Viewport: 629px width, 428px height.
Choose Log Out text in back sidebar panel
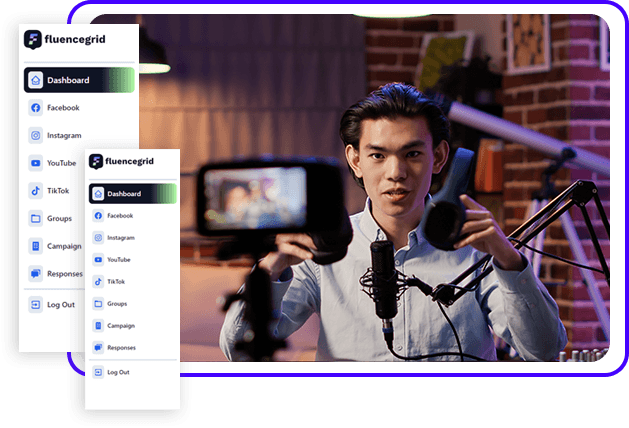coord(61,305)
